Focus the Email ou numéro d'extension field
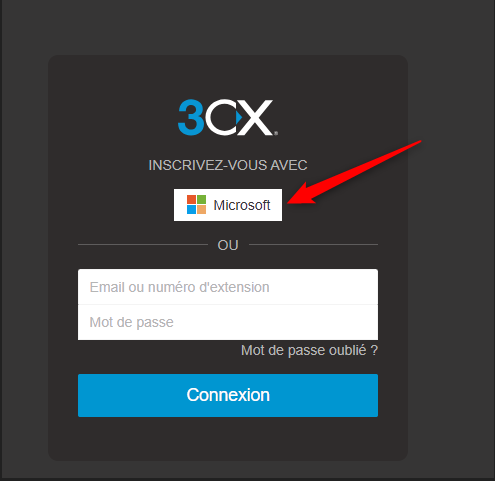This screenshot has height=481, width=495. point(228,287)
